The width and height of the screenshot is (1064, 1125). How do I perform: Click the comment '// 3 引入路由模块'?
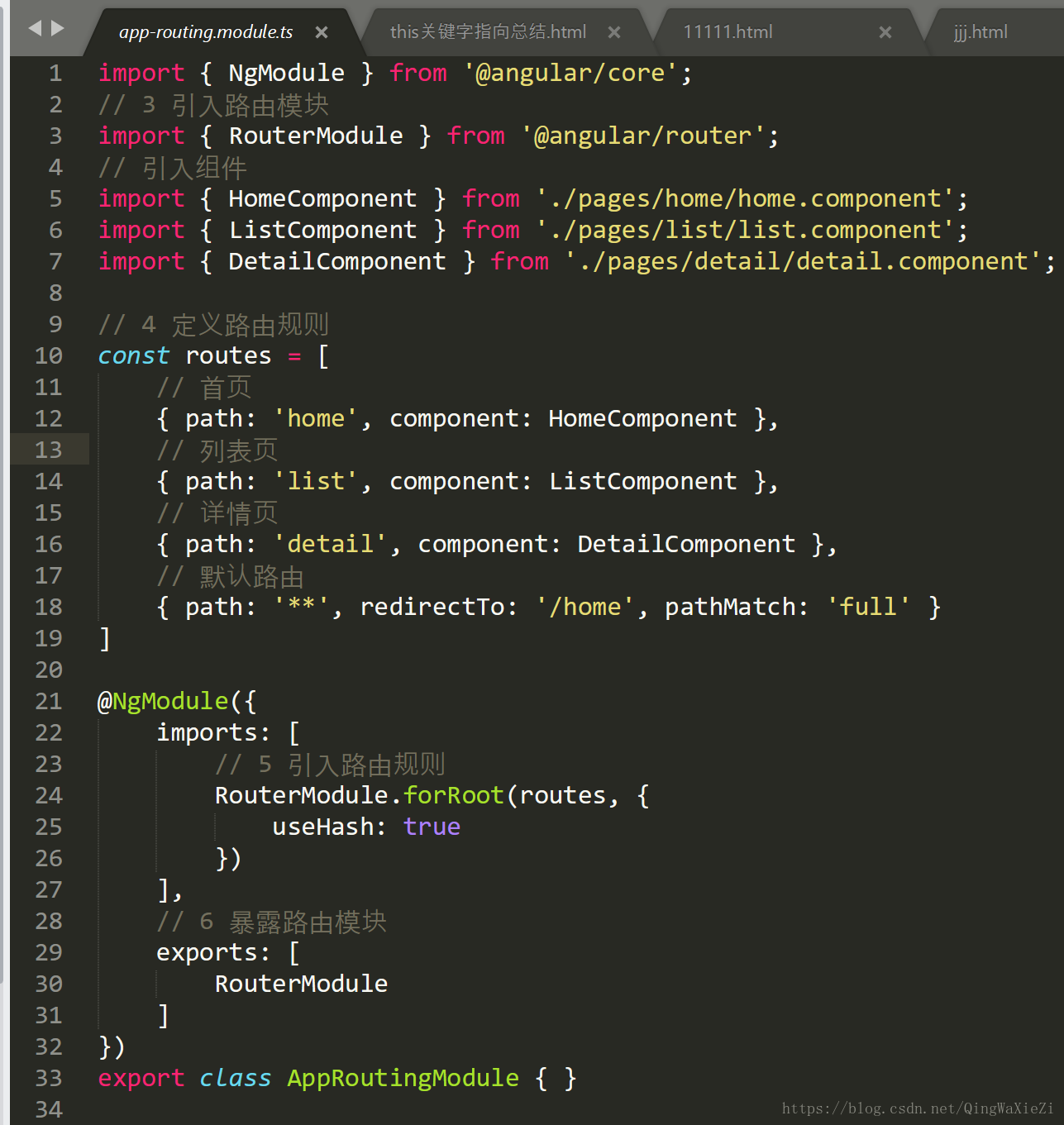point(213,105)
